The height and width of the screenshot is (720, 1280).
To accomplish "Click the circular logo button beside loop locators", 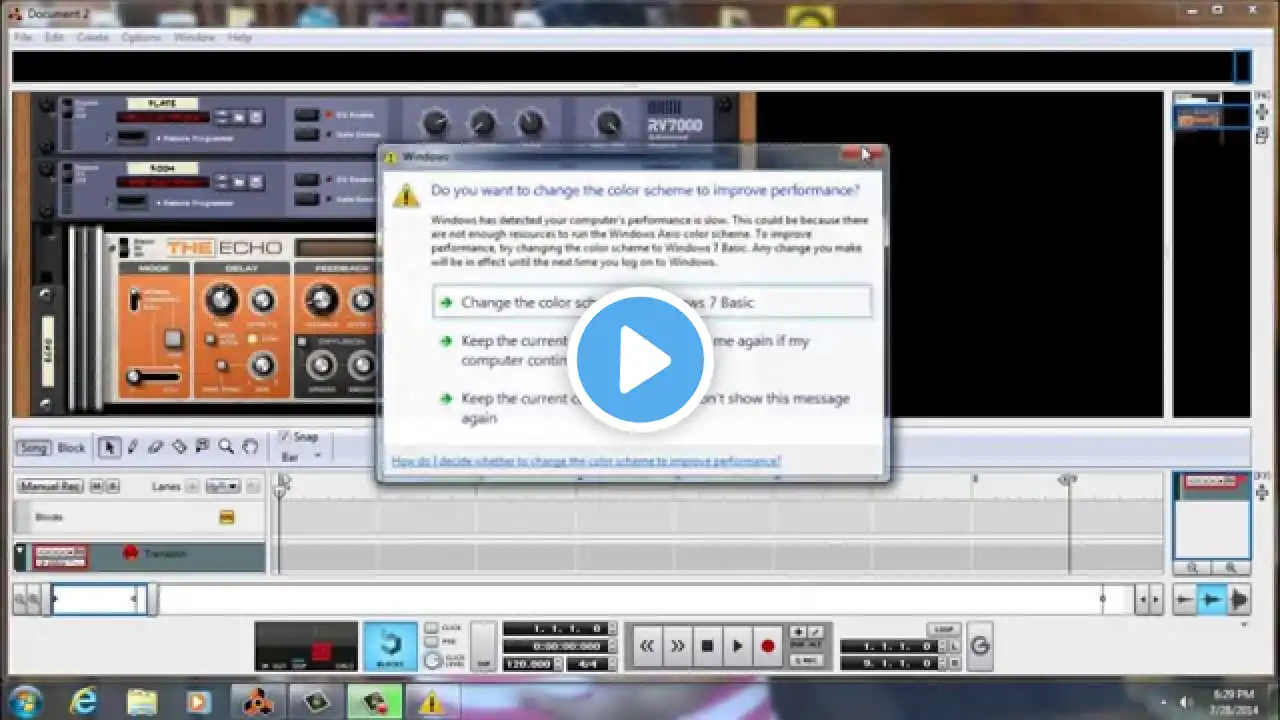I will 980,646.
